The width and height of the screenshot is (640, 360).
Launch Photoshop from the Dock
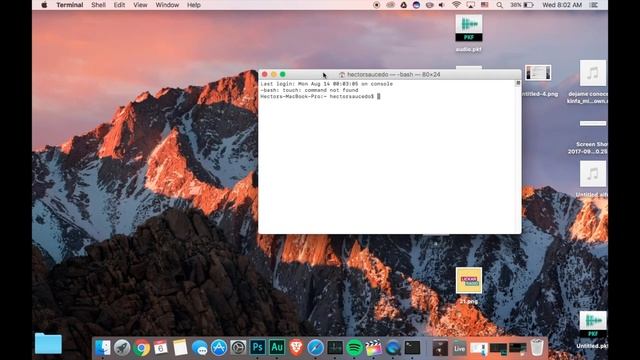pos(258,347)
